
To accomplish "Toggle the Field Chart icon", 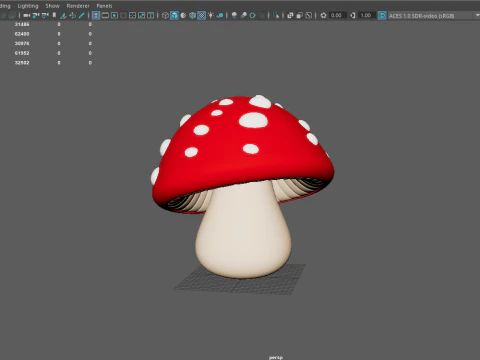I will tap(132, 15).
